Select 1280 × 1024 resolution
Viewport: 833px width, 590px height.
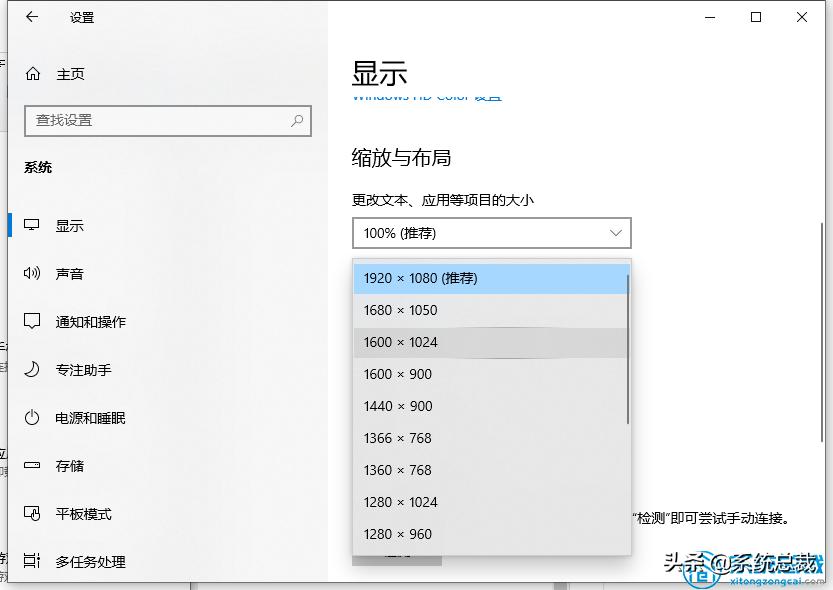[x=491, y=502]
